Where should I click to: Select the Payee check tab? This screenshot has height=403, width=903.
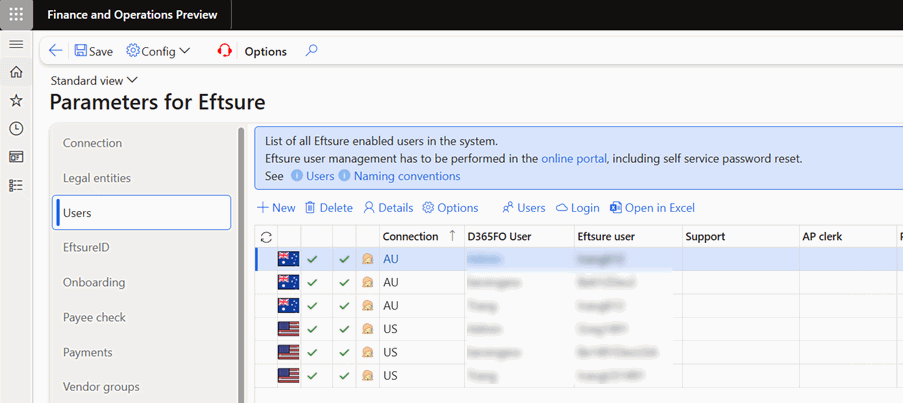click(x=98, y=317)
